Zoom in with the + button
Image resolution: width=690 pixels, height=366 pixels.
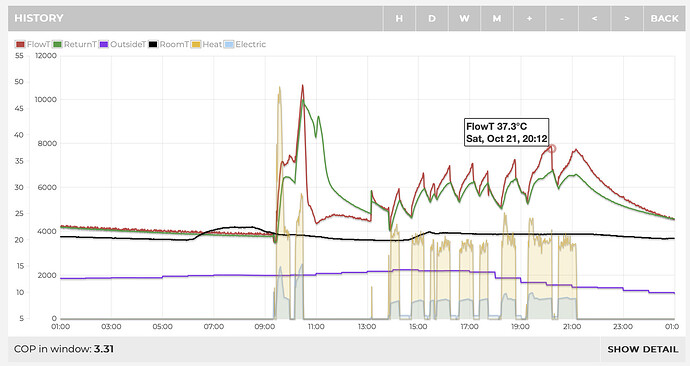point(529,18)
